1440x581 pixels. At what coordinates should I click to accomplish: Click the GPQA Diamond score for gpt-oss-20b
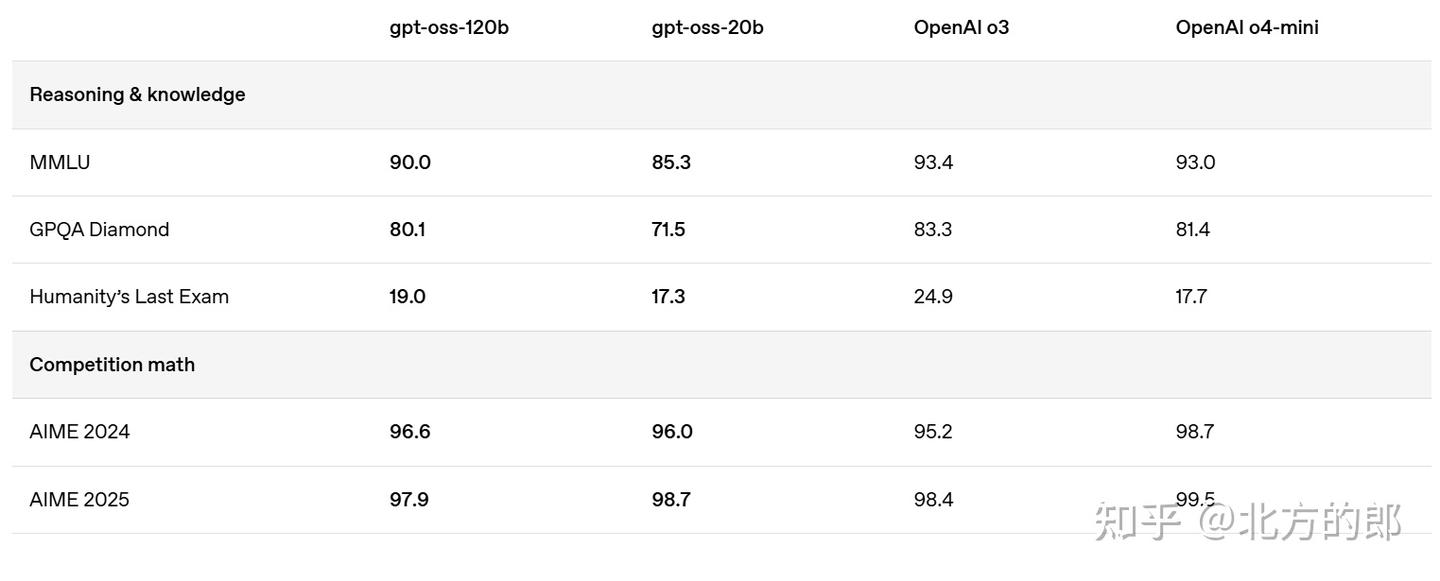(668, 230)
